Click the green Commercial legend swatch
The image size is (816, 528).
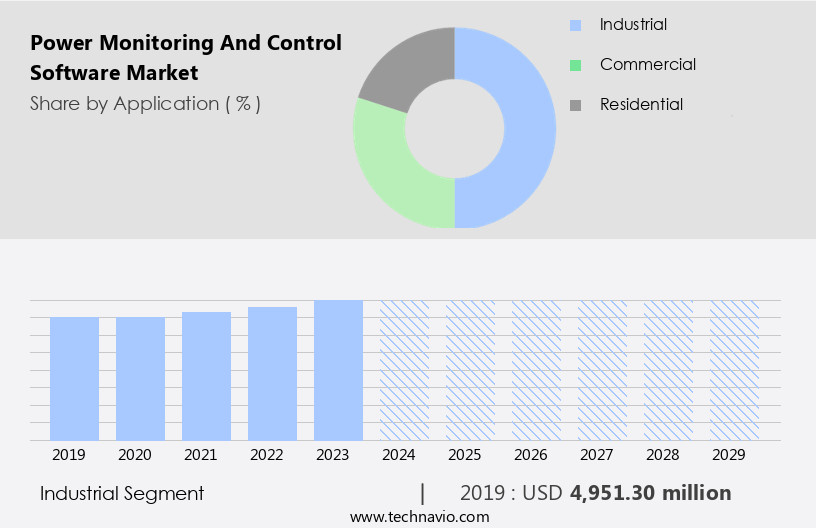(575, 65)
